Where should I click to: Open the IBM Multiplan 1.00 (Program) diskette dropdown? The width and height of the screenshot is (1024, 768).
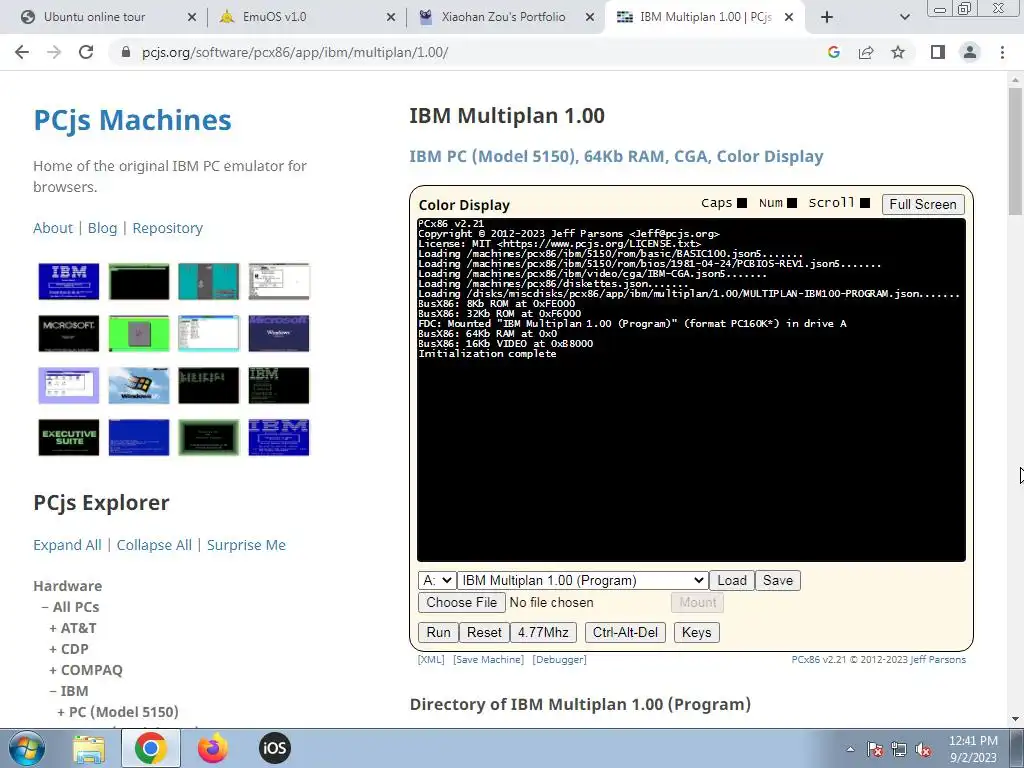(x=582, y=580)
